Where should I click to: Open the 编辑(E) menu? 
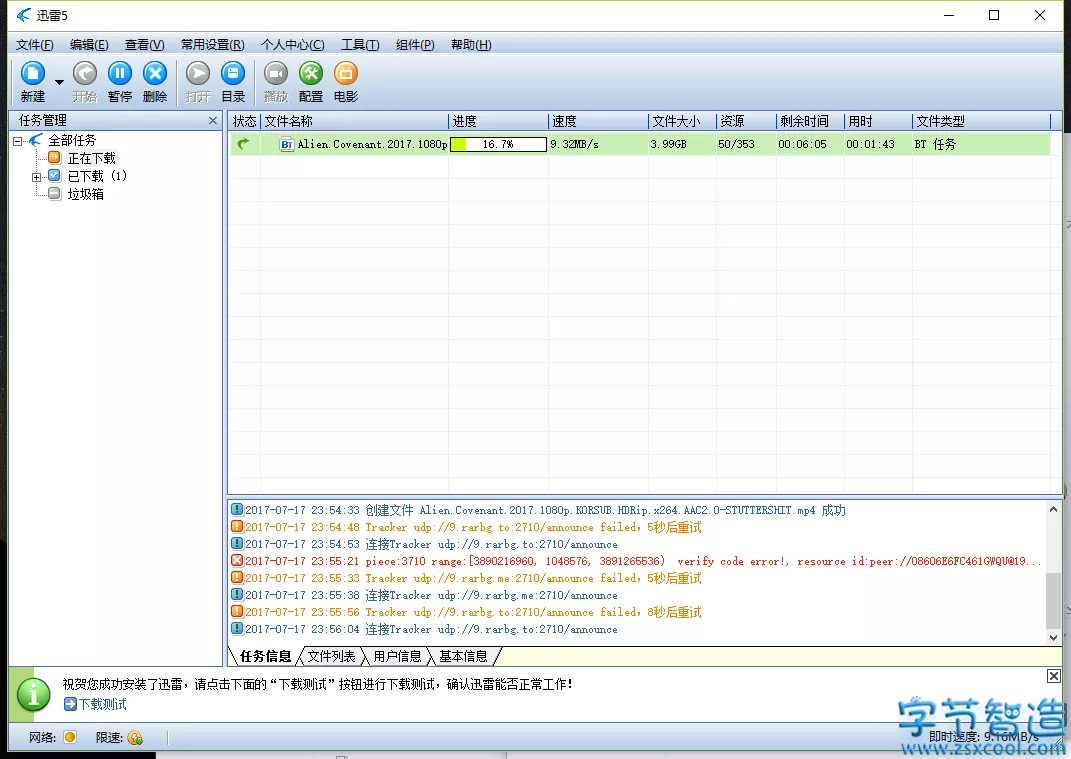pos(89,45)
